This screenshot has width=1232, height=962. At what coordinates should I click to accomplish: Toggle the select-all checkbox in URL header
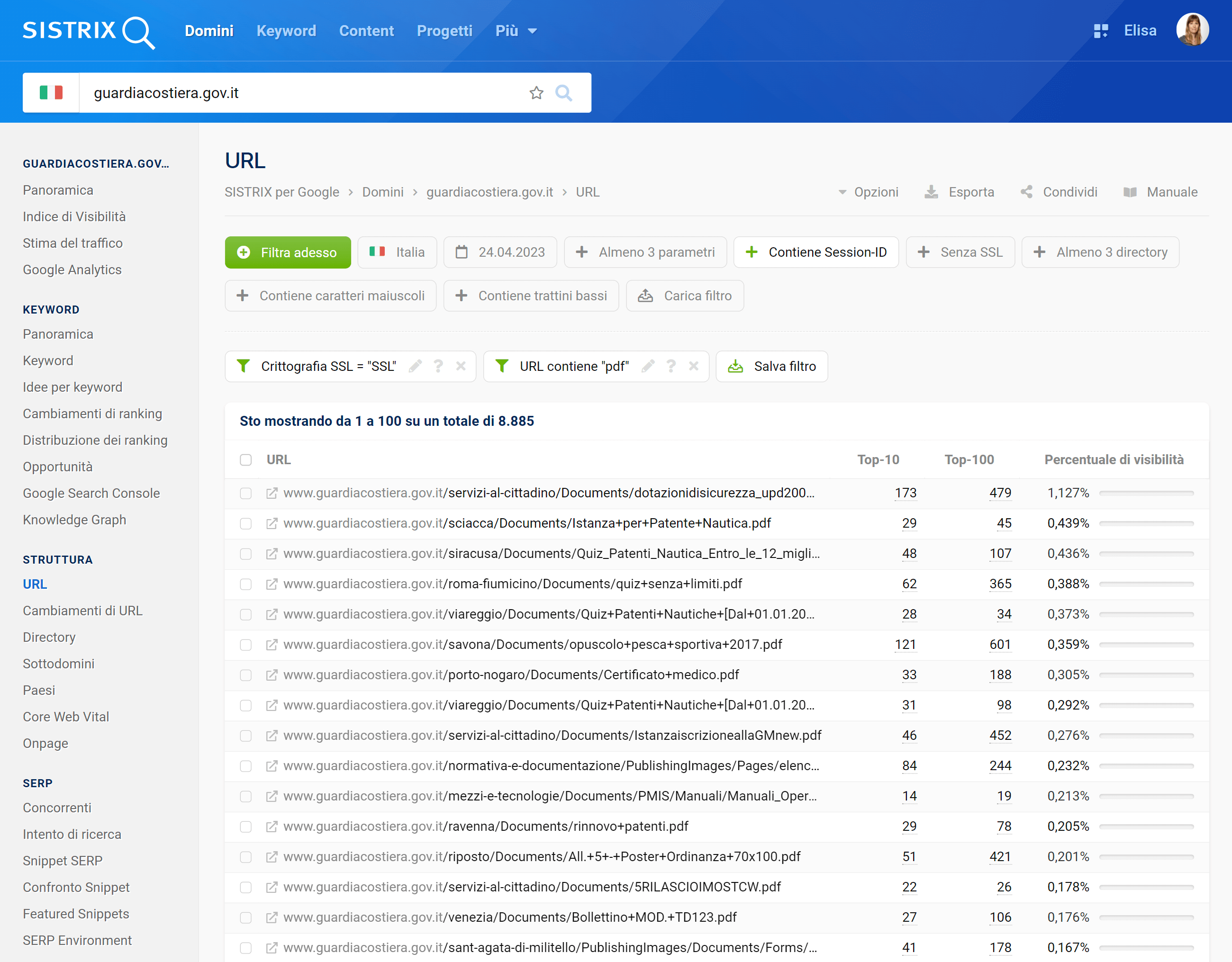point(245,460)
